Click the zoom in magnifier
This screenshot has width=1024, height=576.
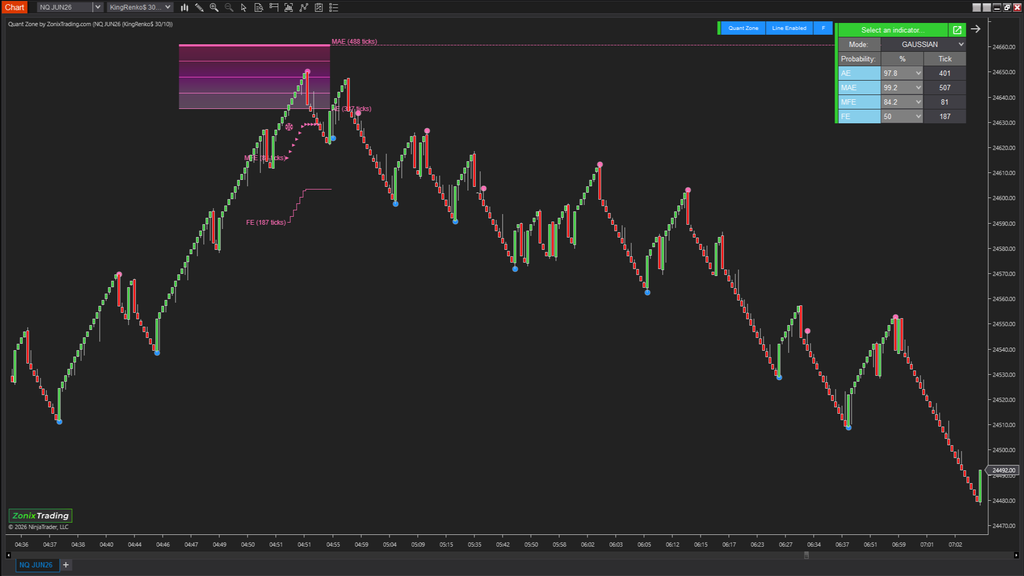click(214, 7)
